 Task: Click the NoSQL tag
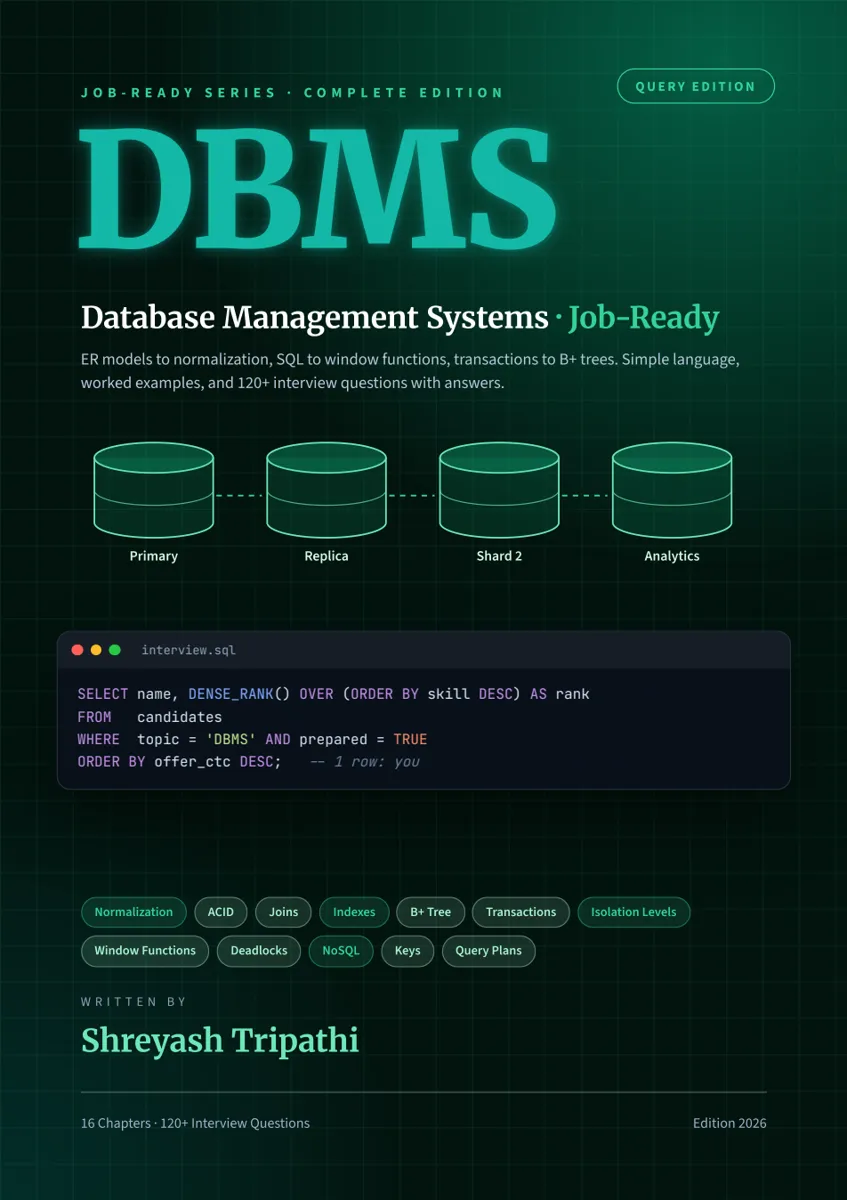tap(341, 951)
